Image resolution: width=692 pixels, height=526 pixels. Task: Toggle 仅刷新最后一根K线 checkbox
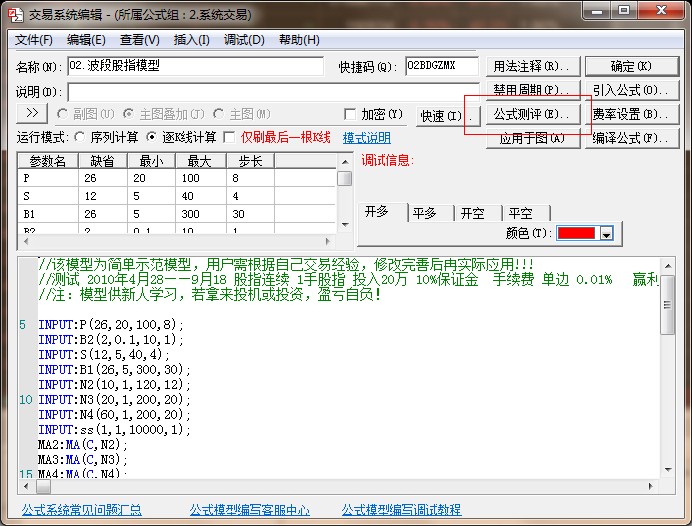[x=229, y=137]
